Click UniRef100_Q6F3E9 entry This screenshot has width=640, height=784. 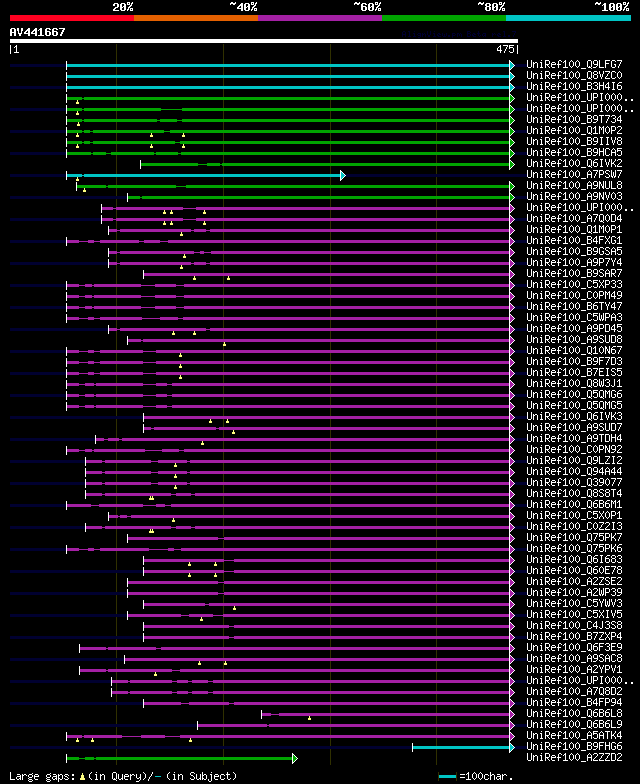click(x=574, y=648)
